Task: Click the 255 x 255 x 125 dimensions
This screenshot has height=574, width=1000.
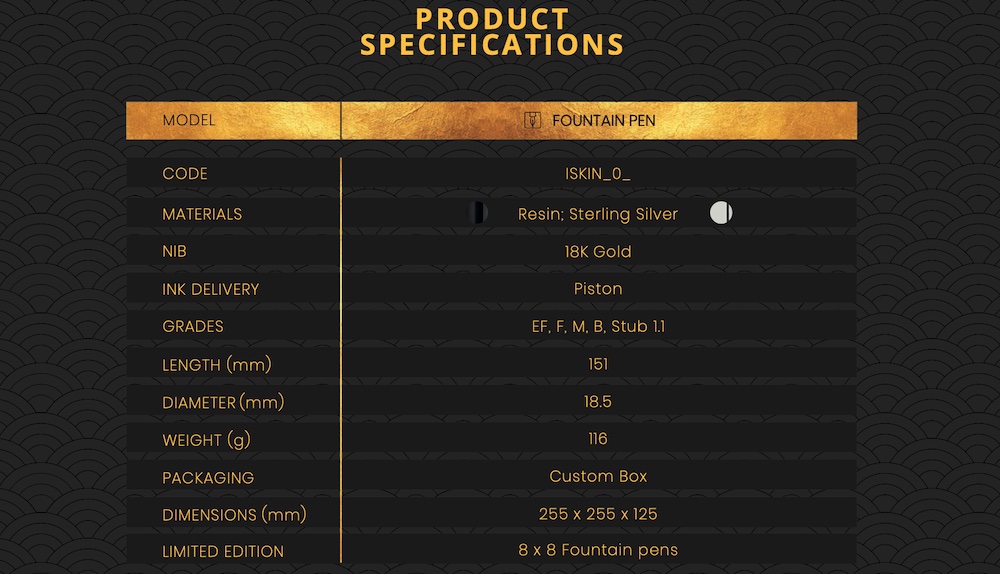Action: pyautogui.click(x=598, y=513)
